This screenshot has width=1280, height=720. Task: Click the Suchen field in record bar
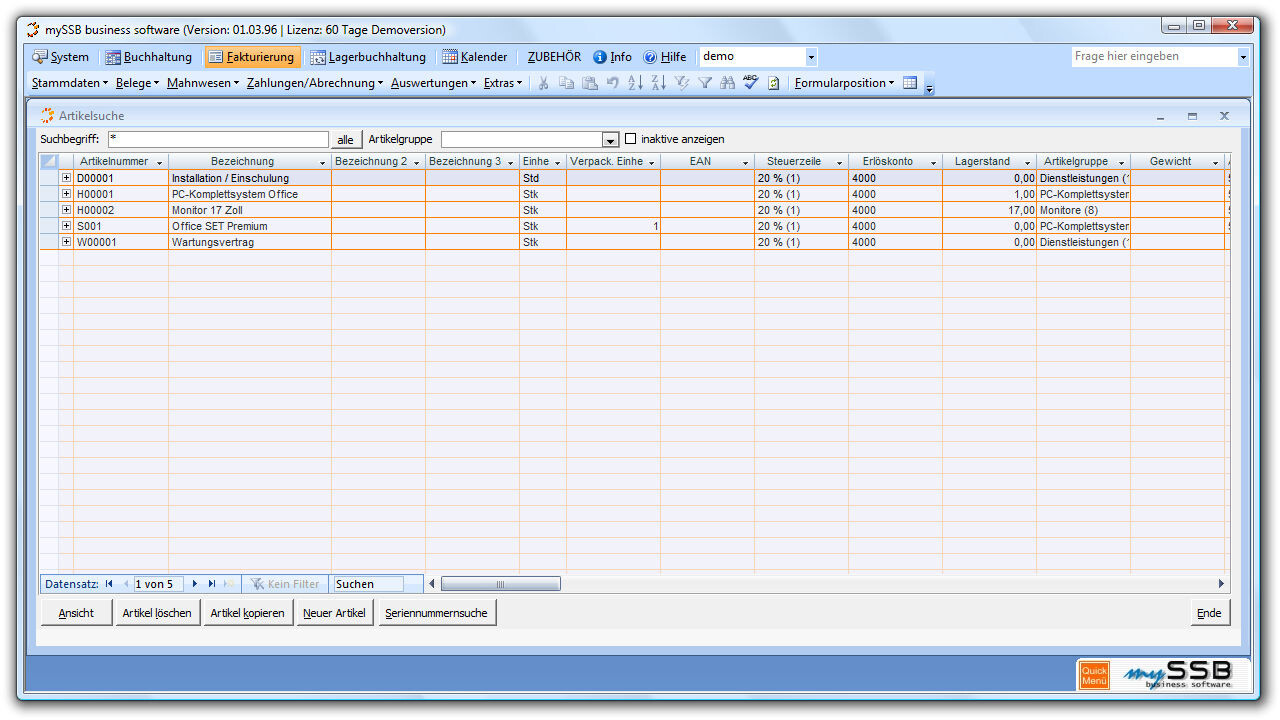coord(369,584)
